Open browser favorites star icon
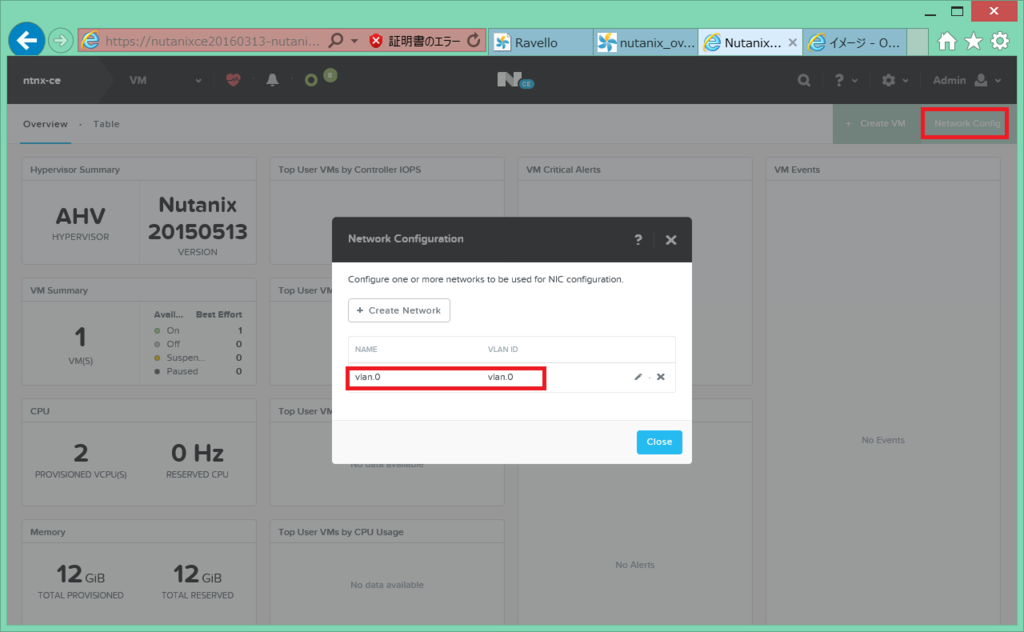The width and height of the screenshot is (1024, 632). [x=973, y=42]
